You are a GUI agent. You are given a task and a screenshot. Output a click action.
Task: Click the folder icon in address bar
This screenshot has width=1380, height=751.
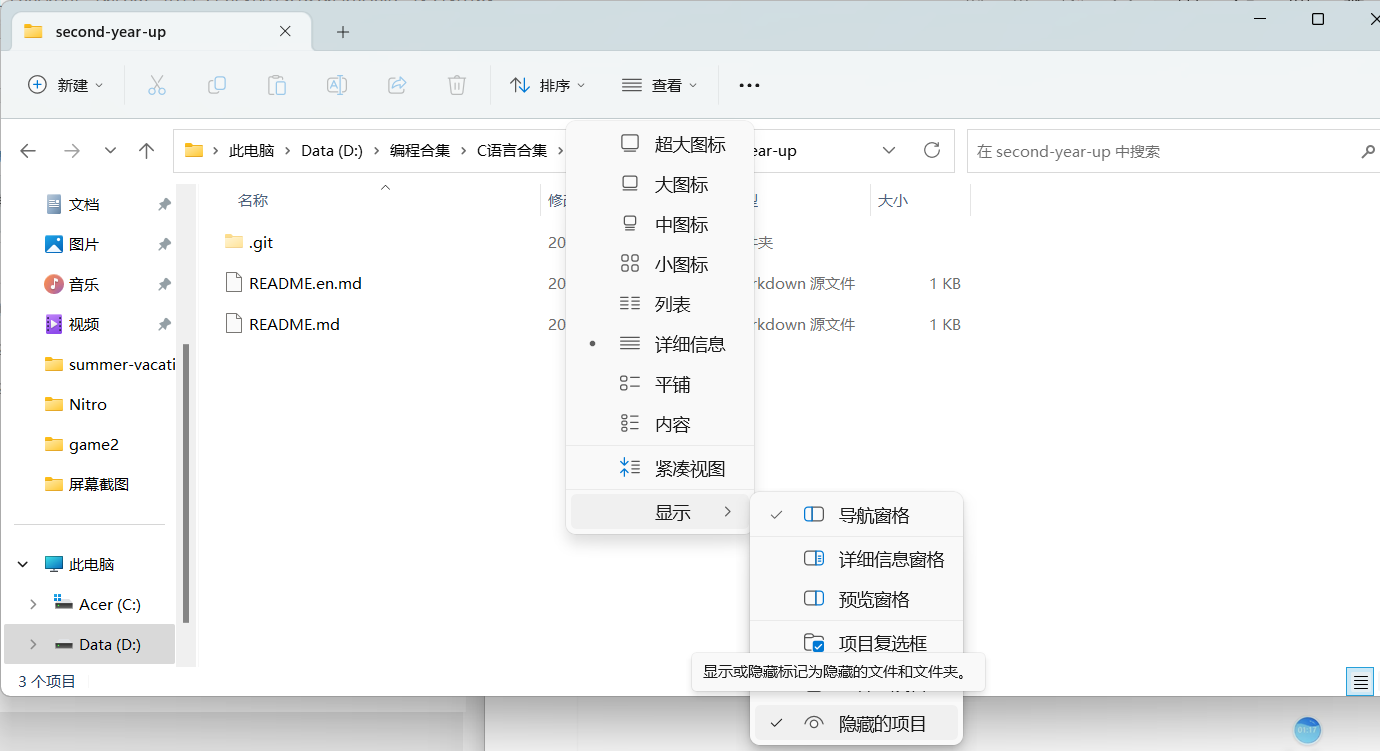[193, 151]
